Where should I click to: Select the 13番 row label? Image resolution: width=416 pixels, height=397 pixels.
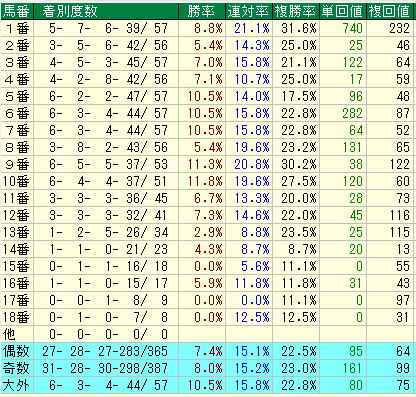(x=17, y=233)
